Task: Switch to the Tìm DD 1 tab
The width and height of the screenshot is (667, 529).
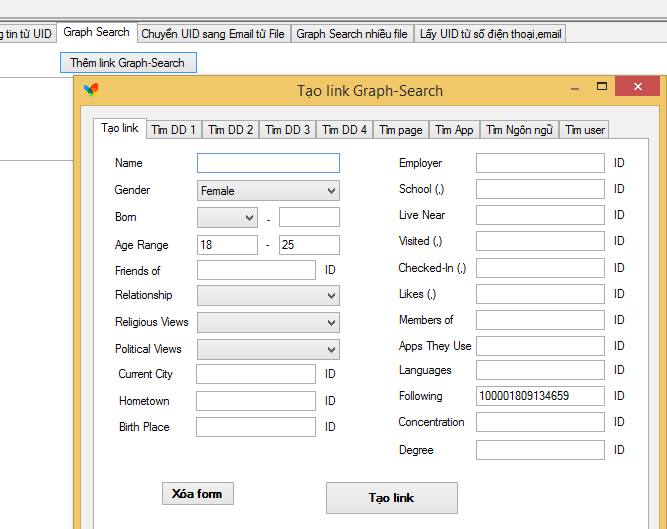Action: click(174, 130)
